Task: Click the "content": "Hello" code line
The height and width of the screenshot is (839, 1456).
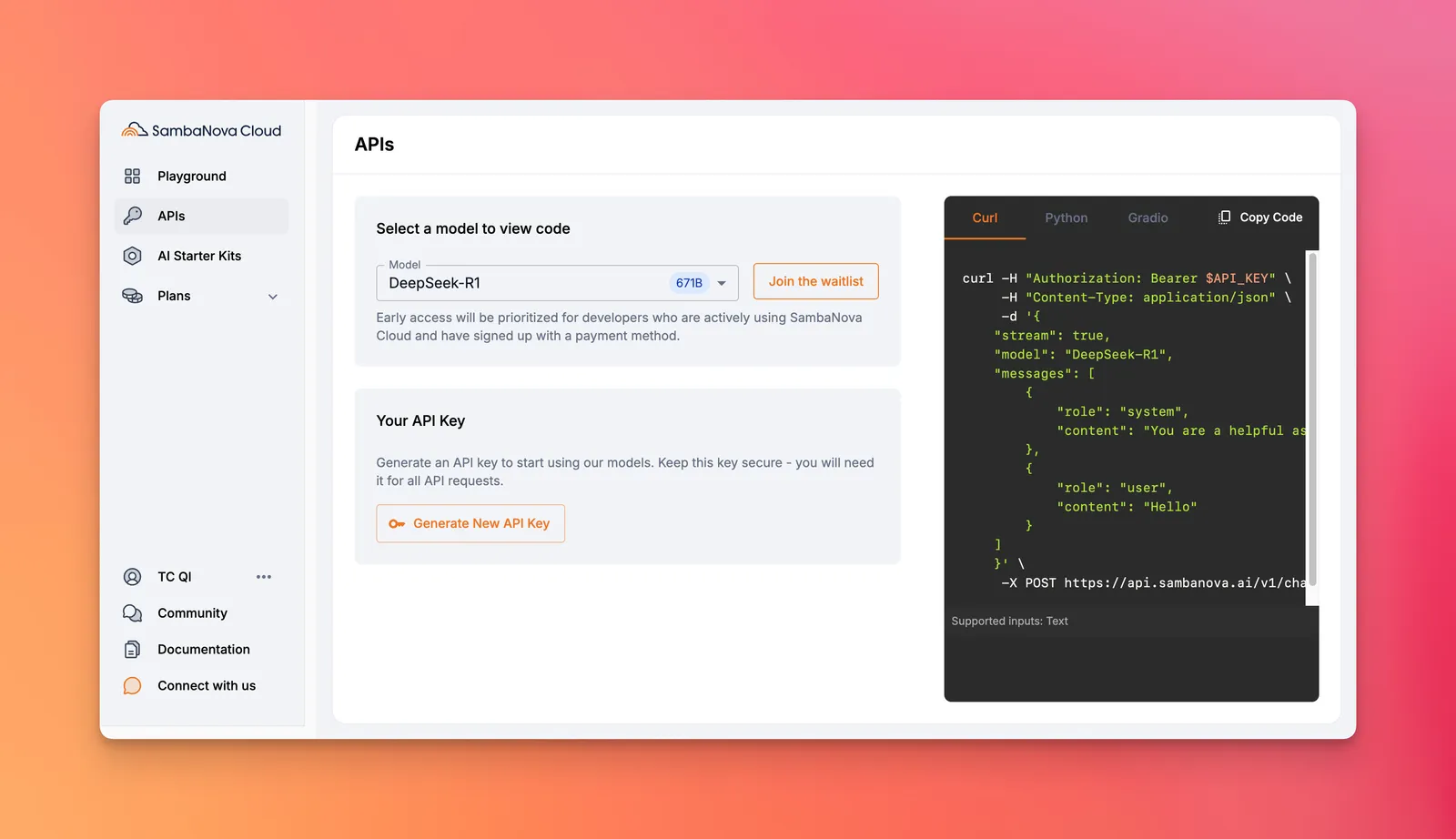Action: click(x=1127, y=507)
